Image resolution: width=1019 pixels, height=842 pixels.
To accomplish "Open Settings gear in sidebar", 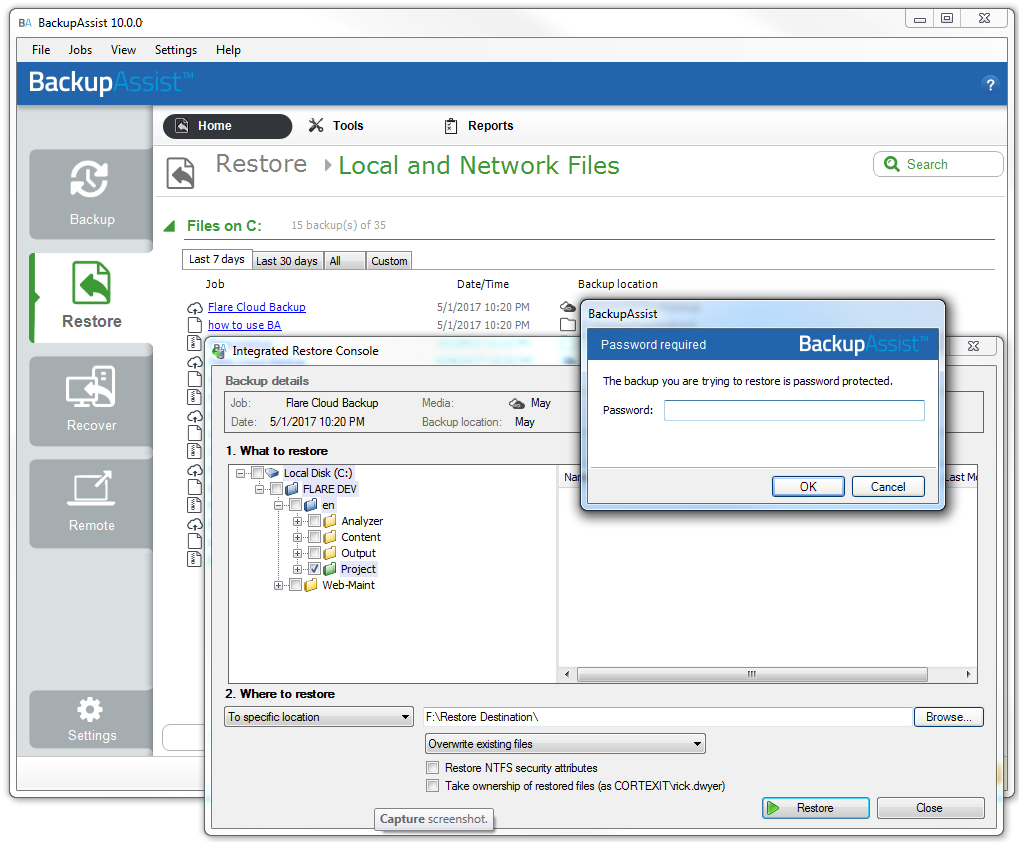I will 91,720.
